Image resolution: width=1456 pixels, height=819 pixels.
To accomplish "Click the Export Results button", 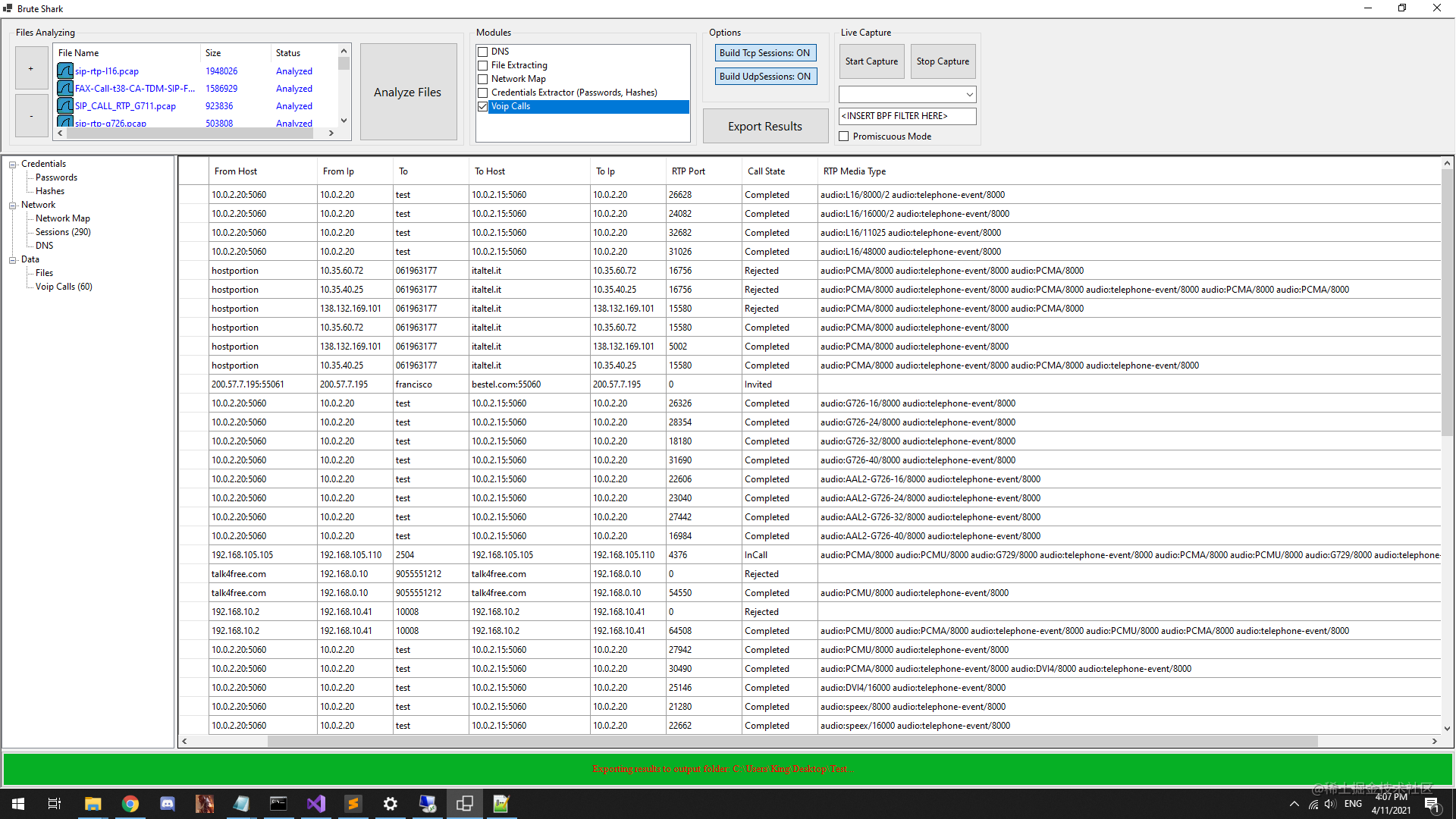I will click(764, 127).
